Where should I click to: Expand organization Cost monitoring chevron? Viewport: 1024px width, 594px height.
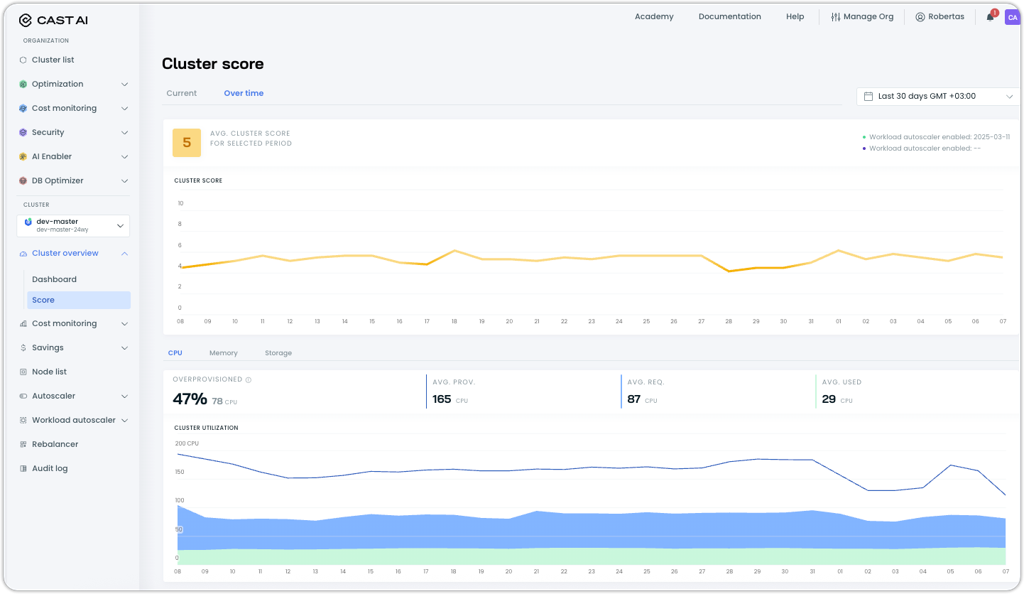(x=124, y=108)
